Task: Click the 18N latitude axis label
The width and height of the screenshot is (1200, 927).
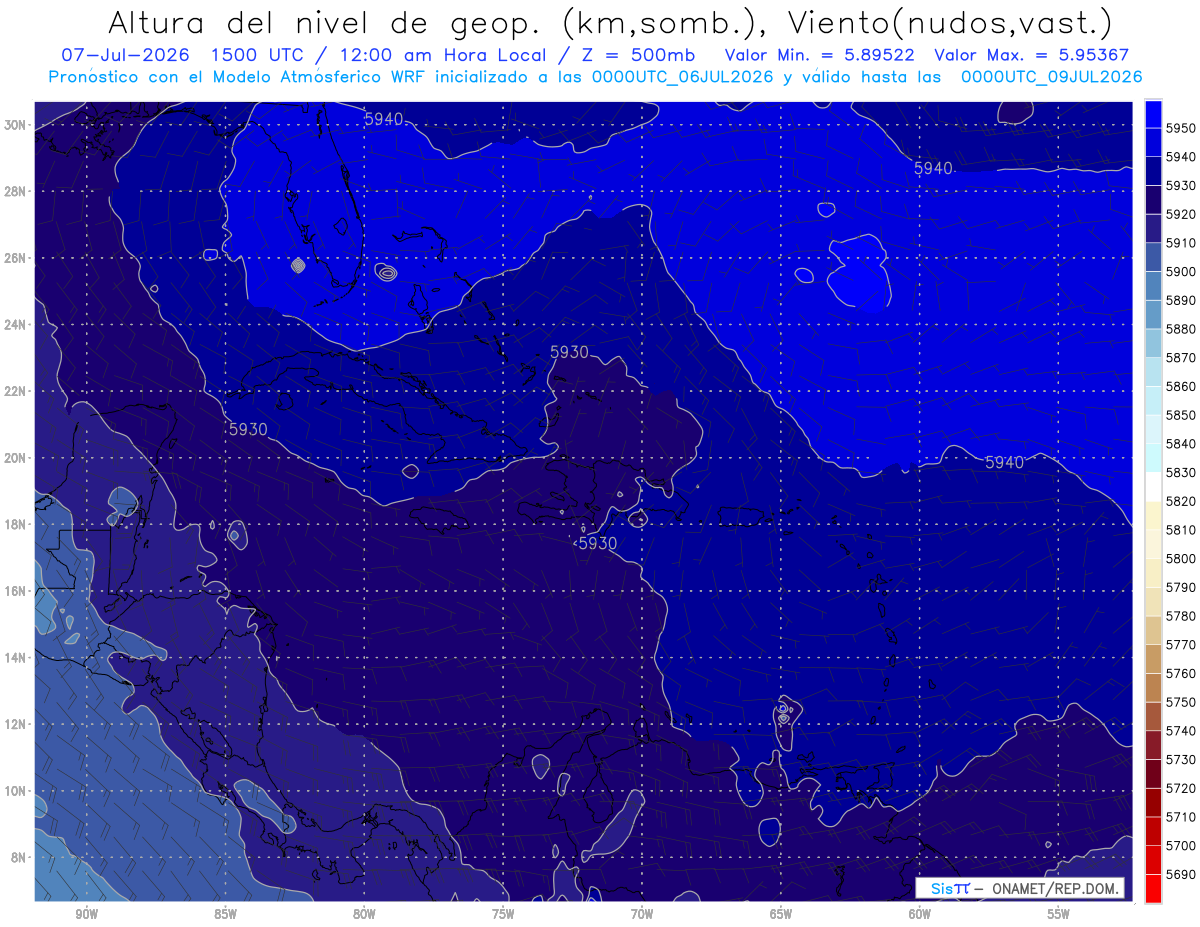Action: [16, 525]
